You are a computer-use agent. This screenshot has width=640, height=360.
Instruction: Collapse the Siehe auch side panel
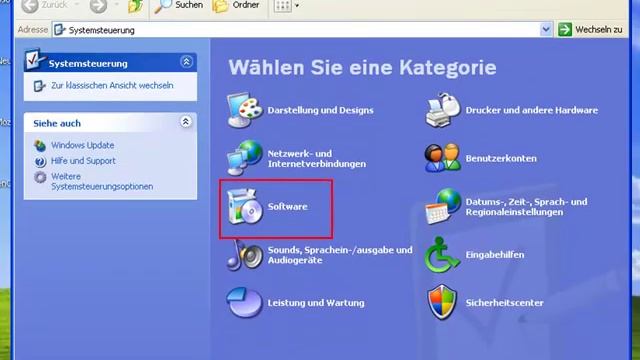pos(186,122)
